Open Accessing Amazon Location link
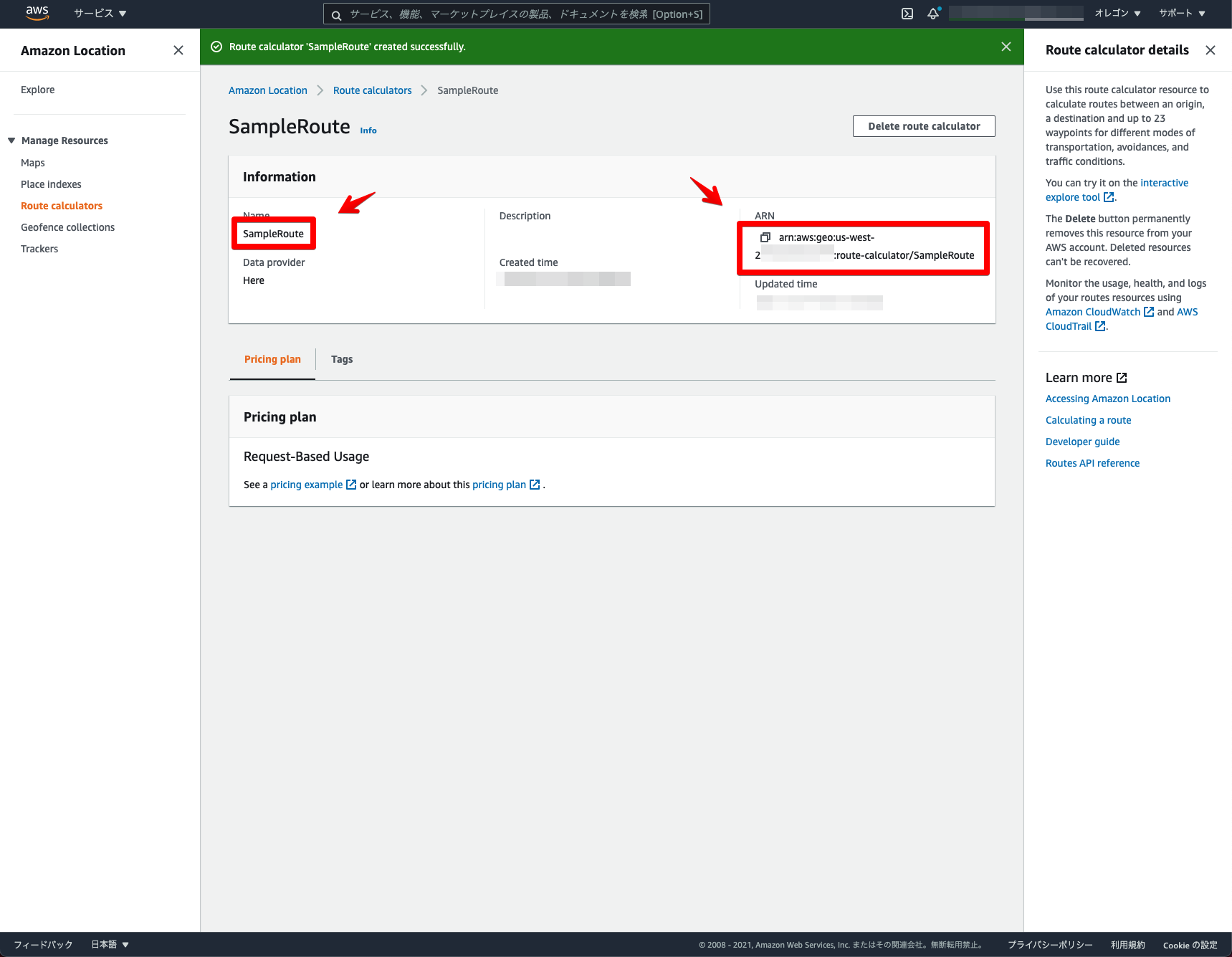 (x=1108, y=399)
